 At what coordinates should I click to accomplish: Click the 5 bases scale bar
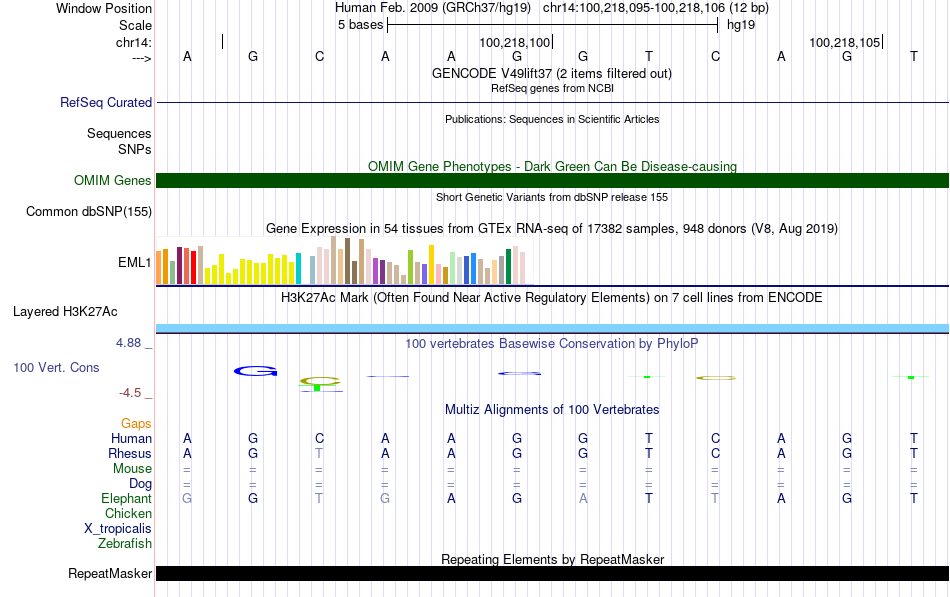pos(552,25)
